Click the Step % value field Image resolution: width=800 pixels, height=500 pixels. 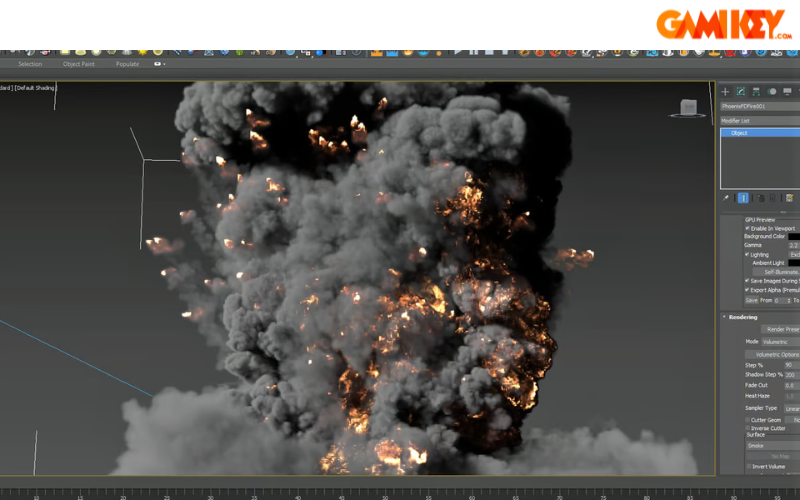(792, 365)
